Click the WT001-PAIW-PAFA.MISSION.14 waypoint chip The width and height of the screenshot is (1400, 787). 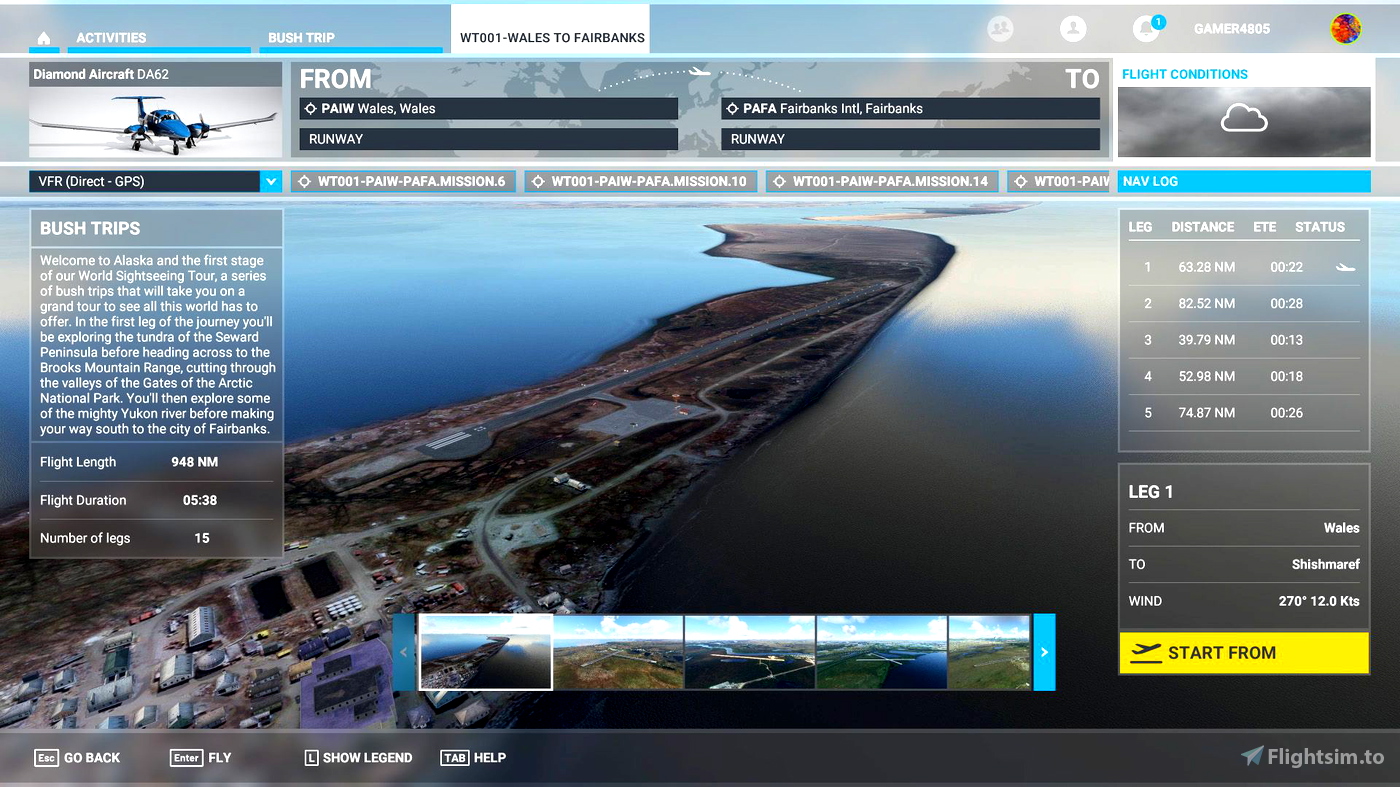click(882, 181)
